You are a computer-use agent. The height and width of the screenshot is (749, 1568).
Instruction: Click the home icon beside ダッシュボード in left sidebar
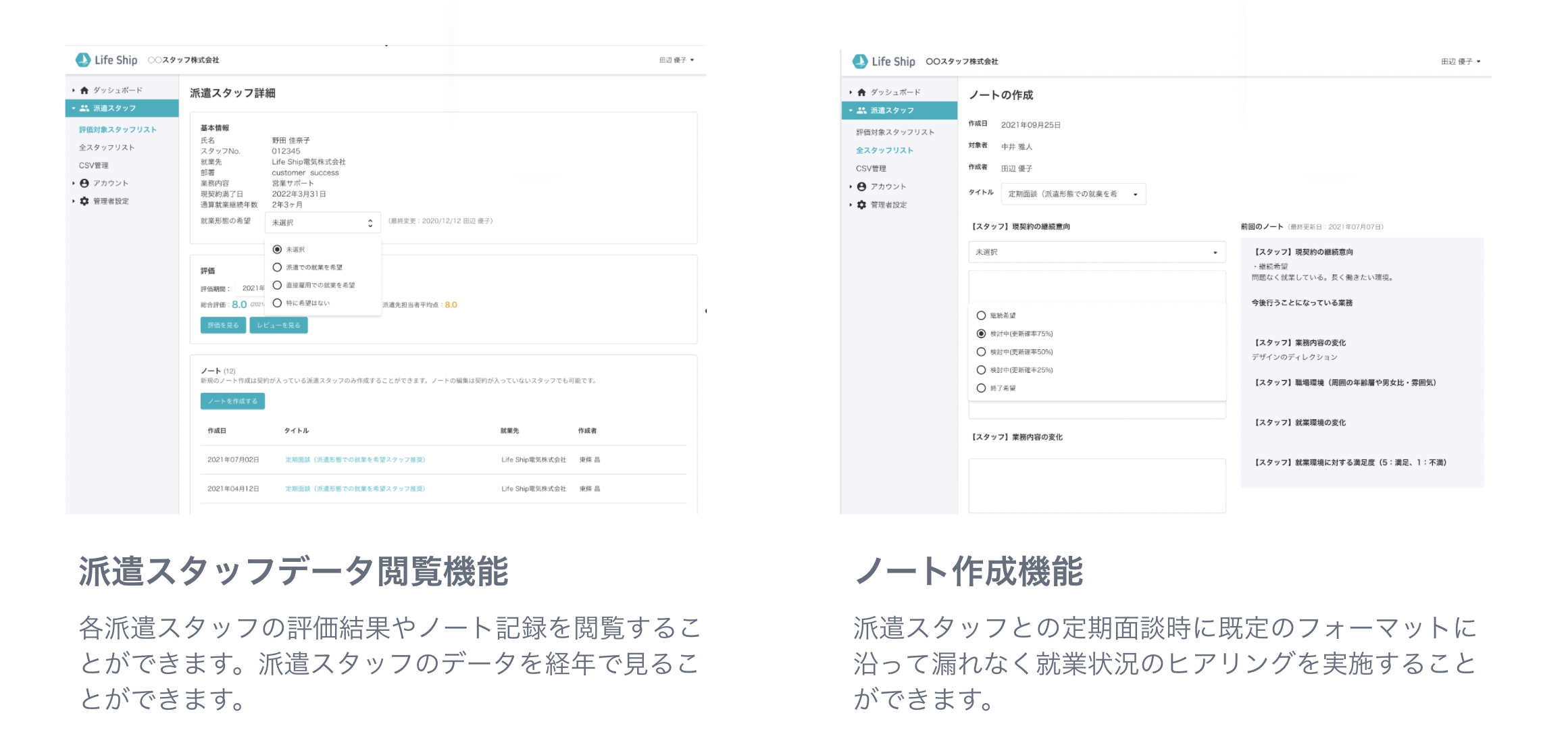84,90
